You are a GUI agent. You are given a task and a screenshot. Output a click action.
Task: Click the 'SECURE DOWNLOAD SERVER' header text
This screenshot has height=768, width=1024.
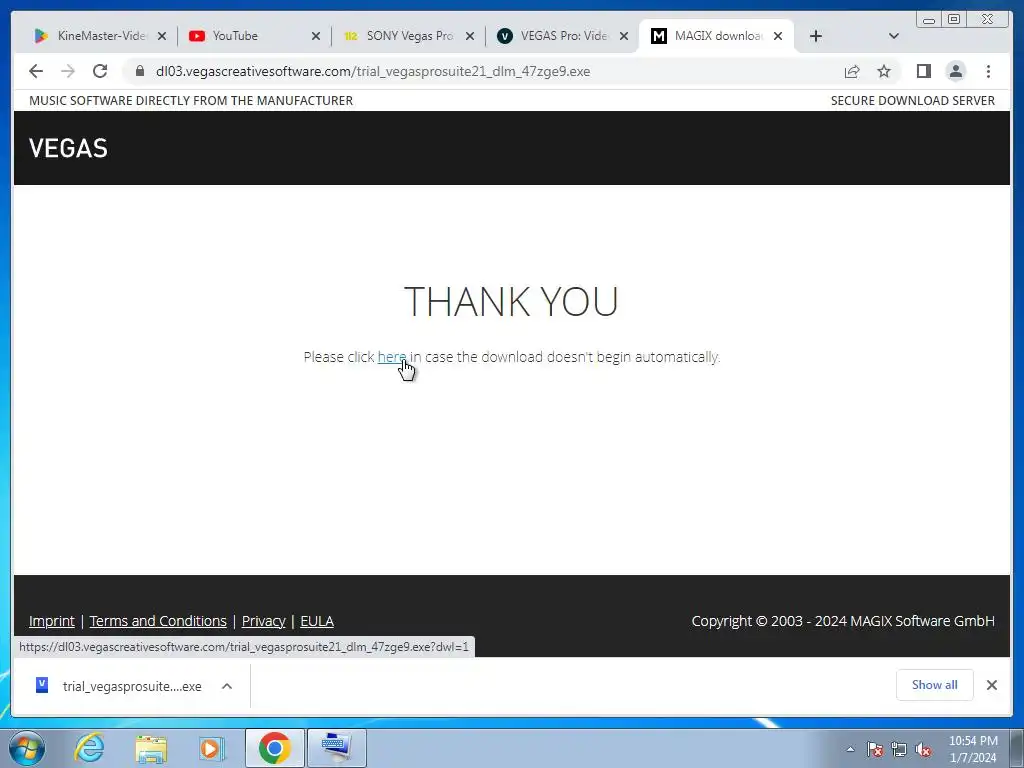point(912,101)
